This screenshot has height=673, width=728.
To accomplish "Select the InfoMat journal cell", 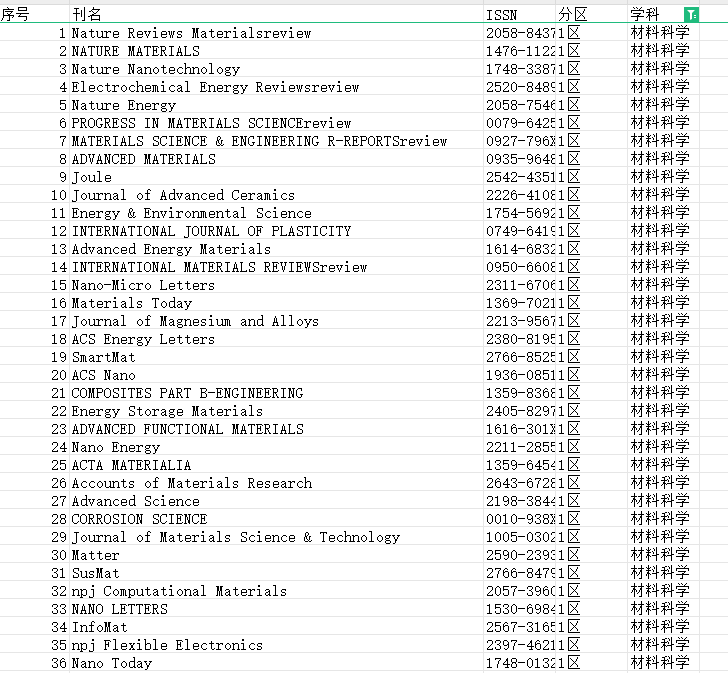I will (x=276, y=627).
